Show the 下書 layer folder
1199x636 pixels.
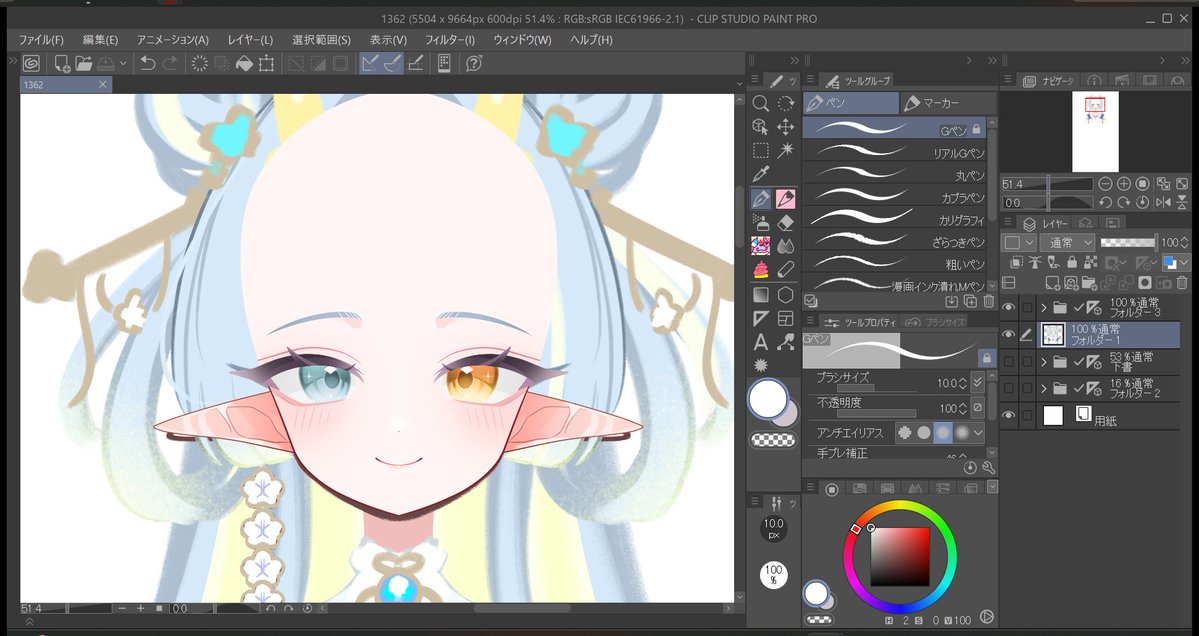coord(1009,362)
